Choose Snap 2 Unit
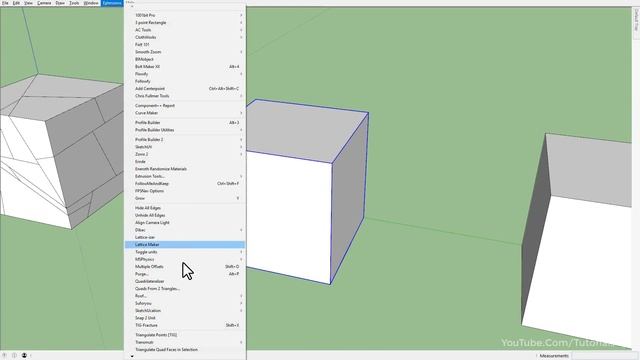Image resolution: width=640 pixels, height=360 pixels. [x=184, y=318]
